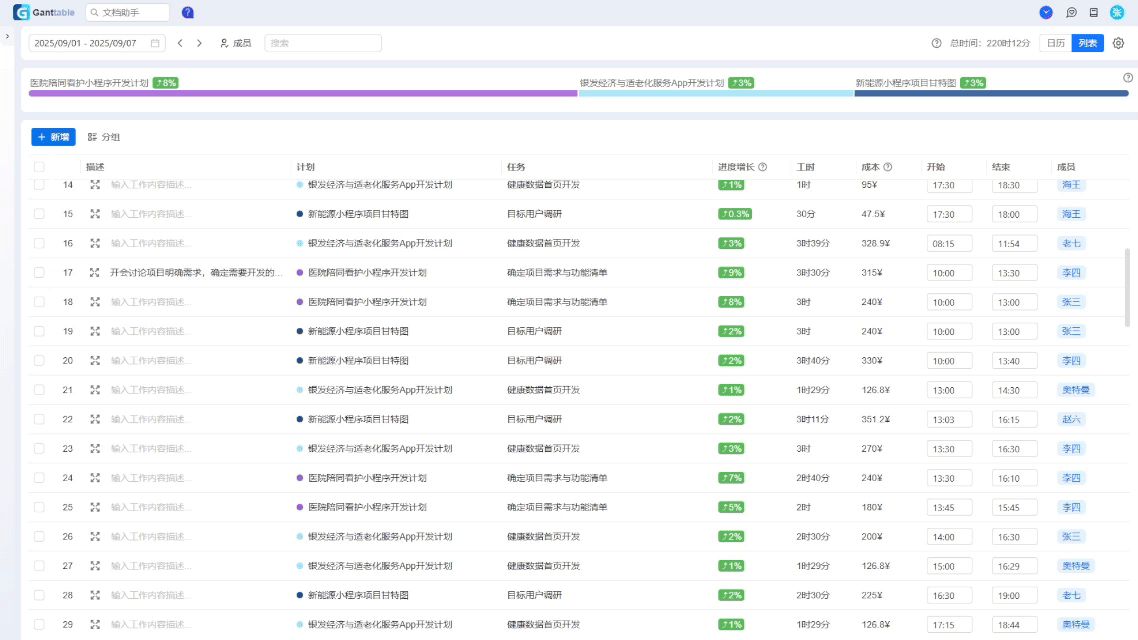
Task: Expand row 20 fullscreen icon
Action: pyautogui.click(x=95, y=361)
